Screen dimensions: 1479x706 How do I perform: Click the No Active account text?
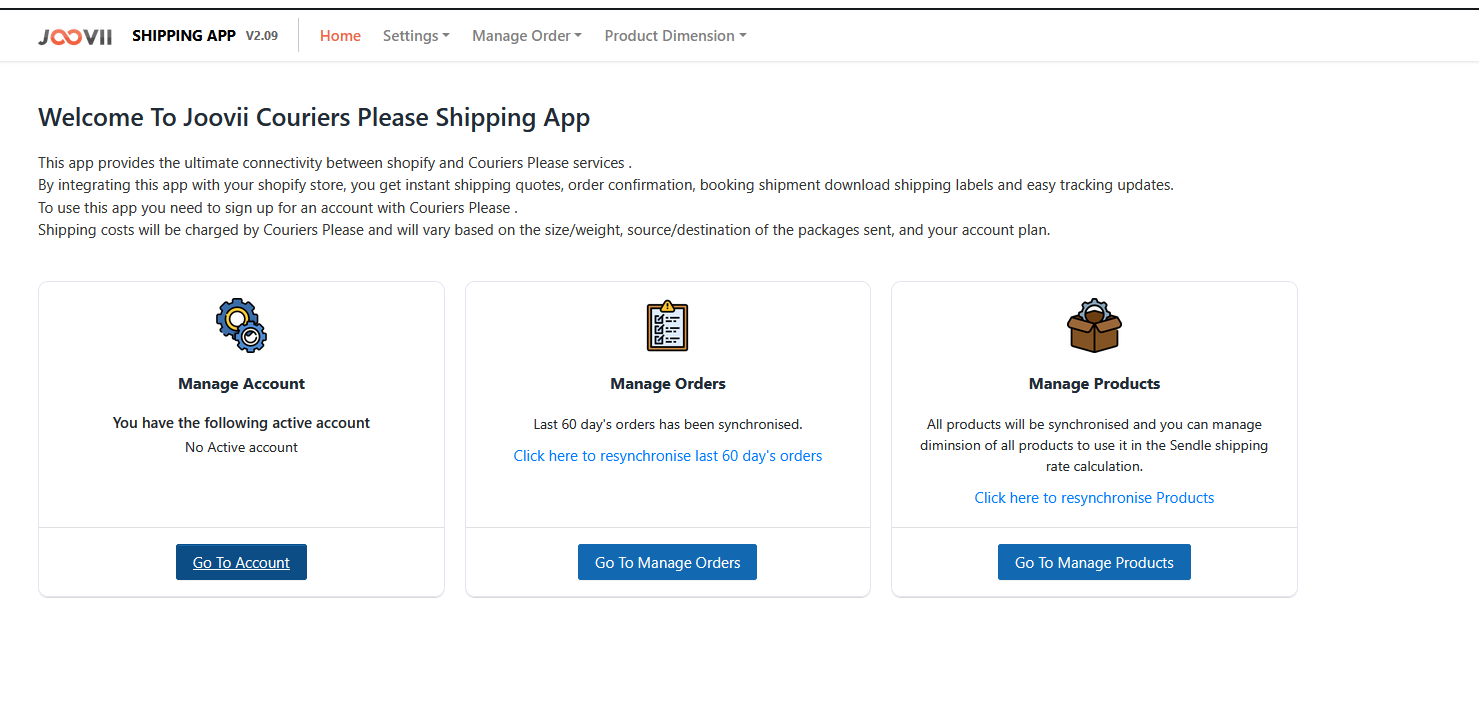(x=241, y=447)
